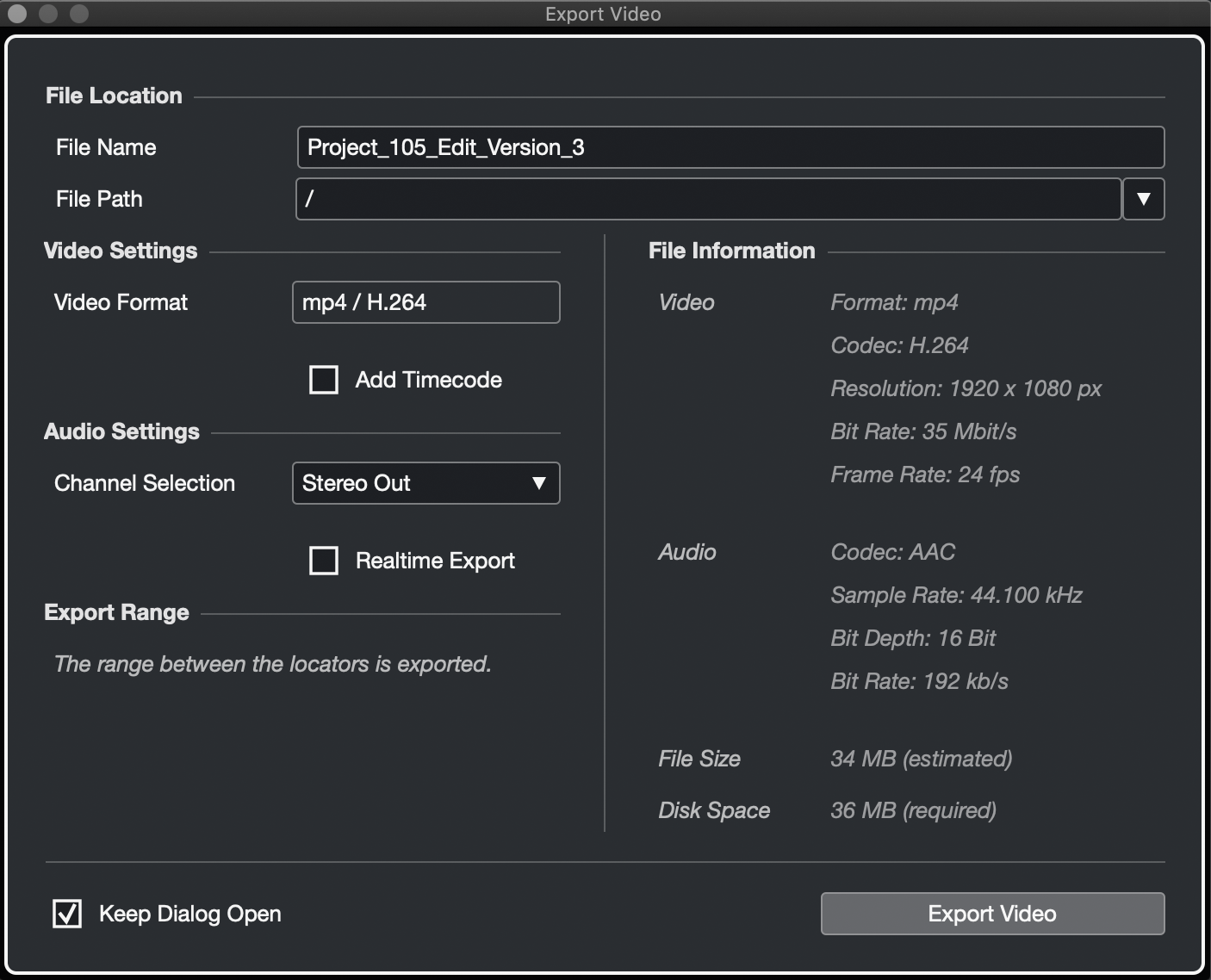The image size is (1211, 980).
Task: Tick the Realtime Export checkbox
Action: coord(324,561)
